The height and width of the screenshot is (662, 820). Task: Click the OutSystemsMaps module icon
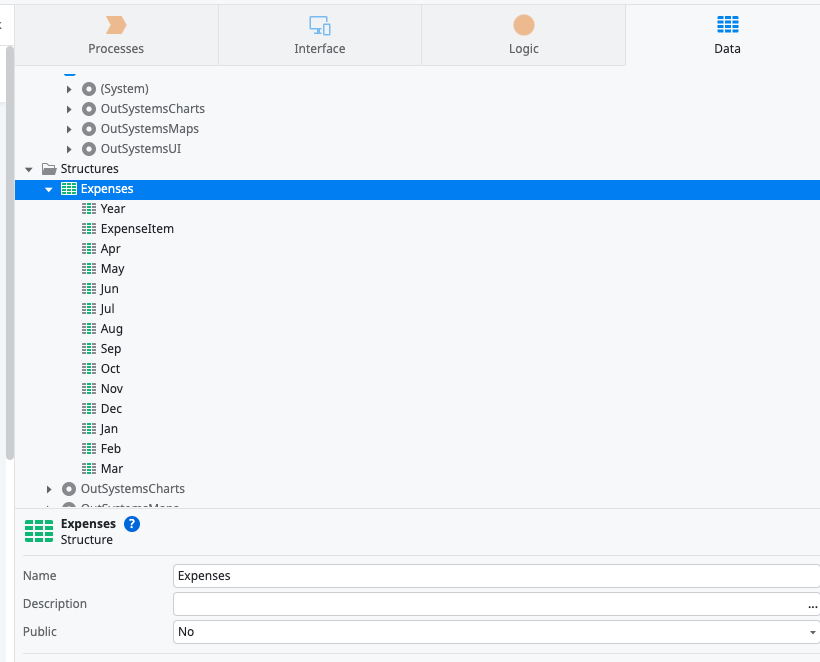click(89, 129)
